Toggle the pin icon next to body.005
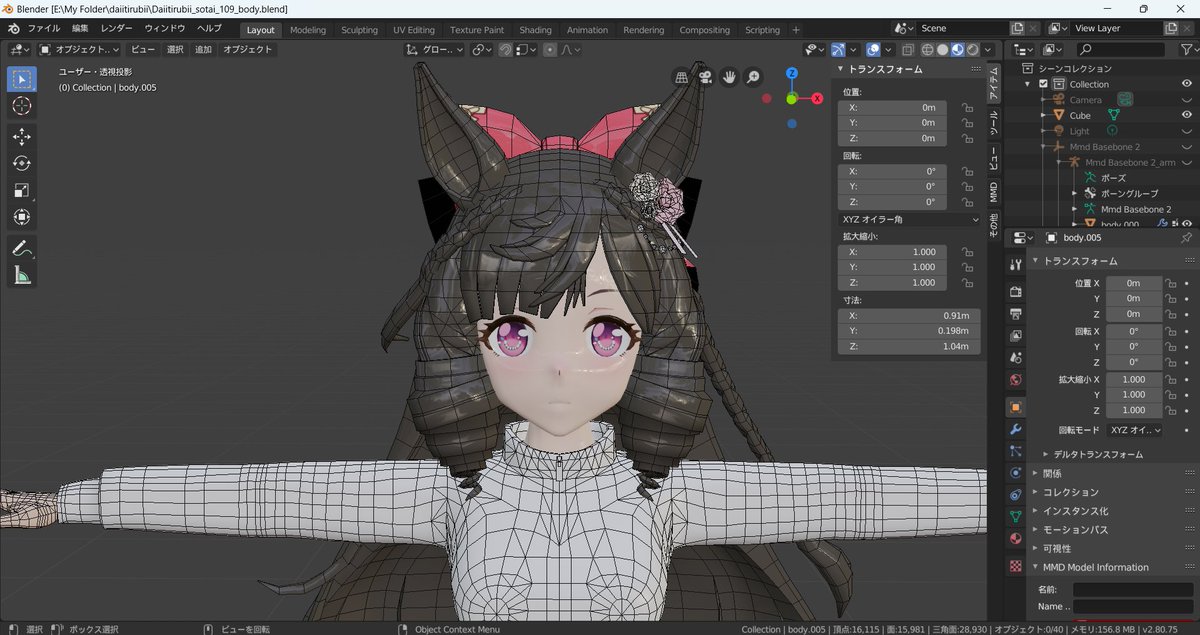Screen dimensions: 1200x635 (x=1186, y=238)
